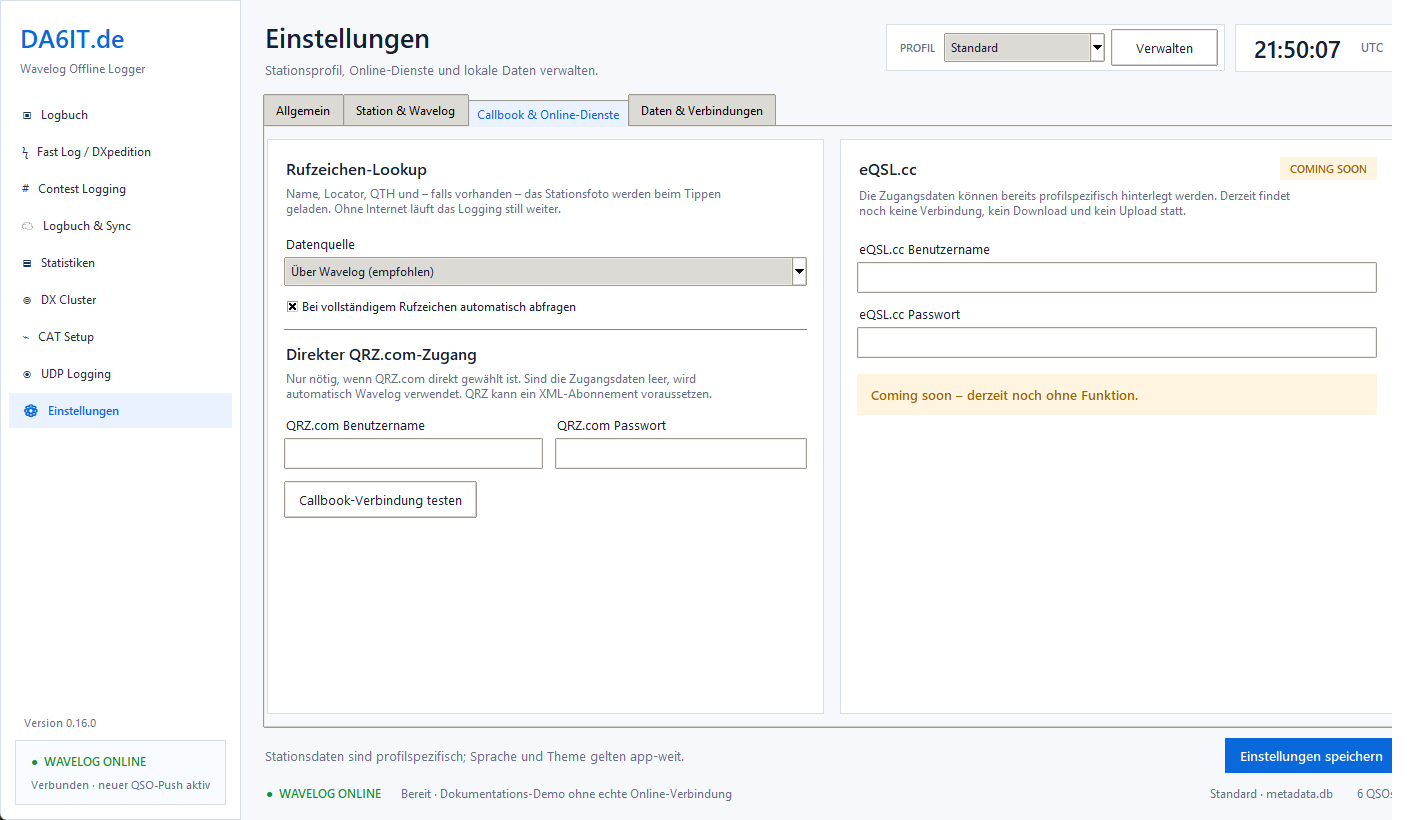Open Logbuch & Sync page
The width and height of the screenshot is (1420, 820).
tap(120, 226)
